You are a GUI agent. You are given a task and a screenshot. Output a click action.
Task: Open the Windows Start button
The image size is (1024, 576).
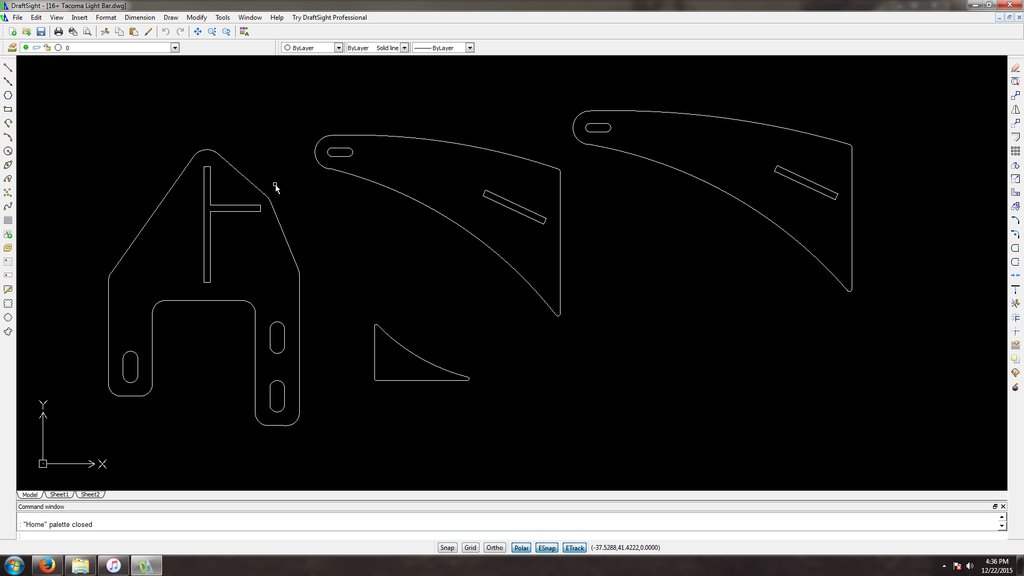click(14, 566)
